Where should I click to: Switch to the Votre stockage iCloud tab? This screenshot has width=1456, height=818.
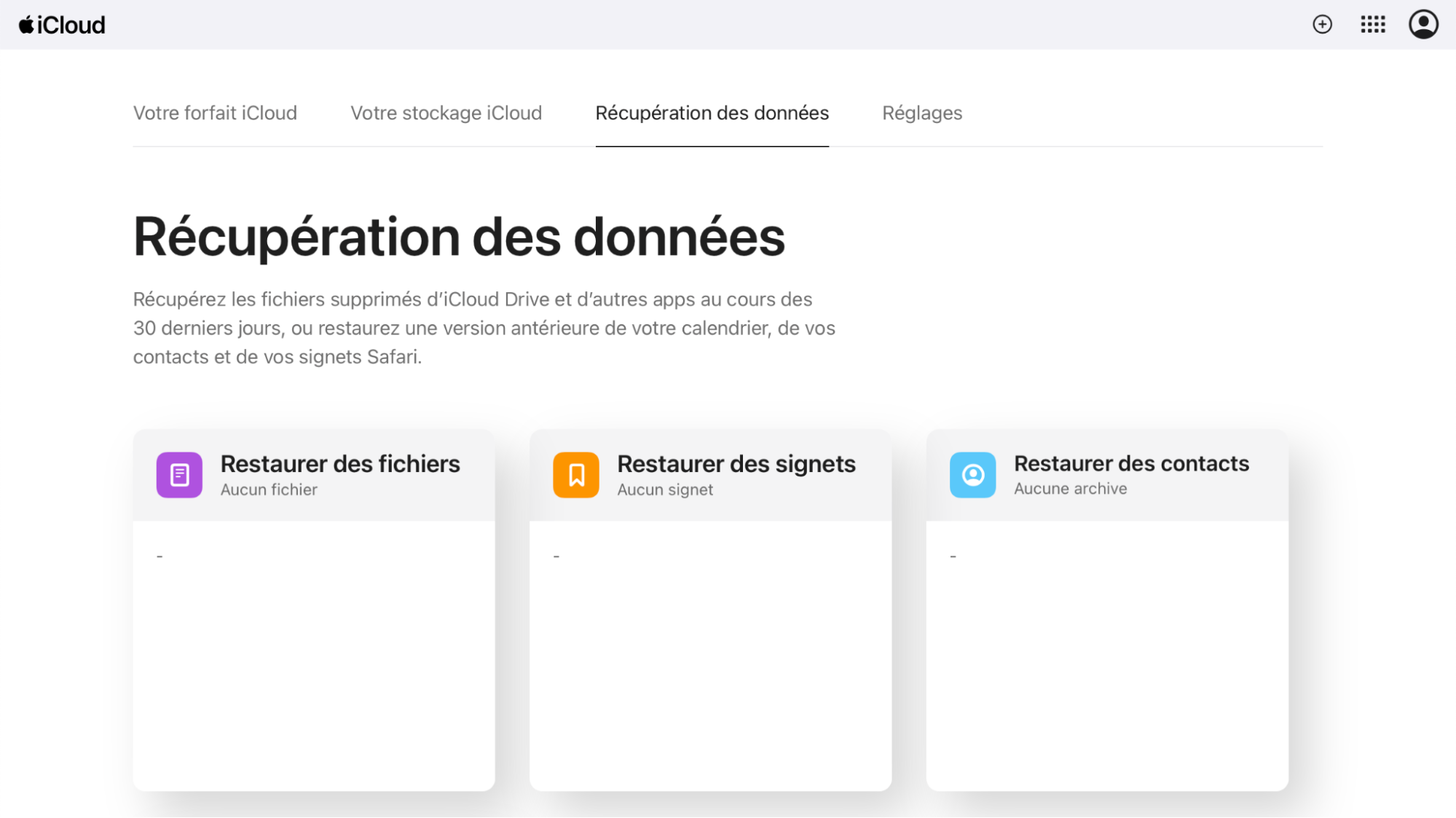(446, 113)
